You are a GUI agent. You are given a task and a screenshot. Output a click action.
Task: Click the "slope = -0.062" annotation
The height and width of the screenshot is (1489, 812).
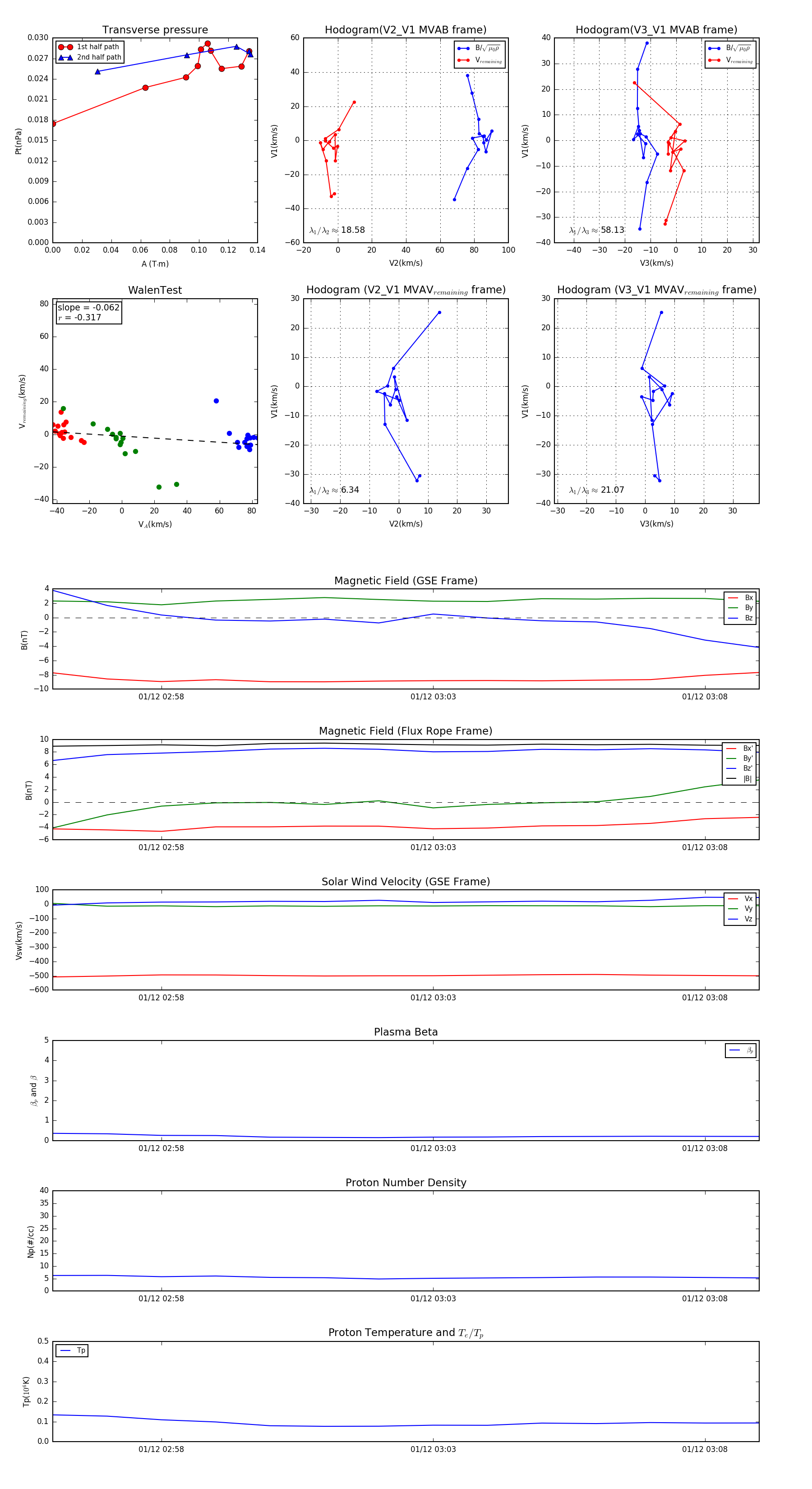click(88, 308)
